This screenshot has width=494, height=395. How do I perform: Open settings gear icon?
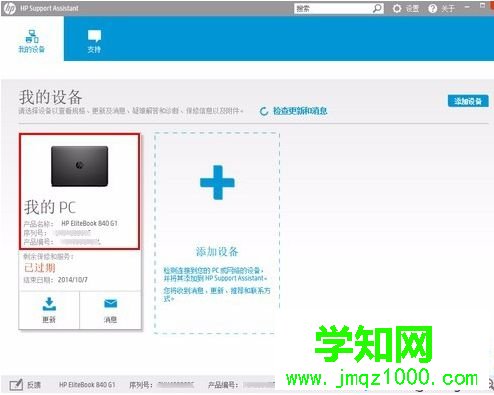(x=397, y=9)
